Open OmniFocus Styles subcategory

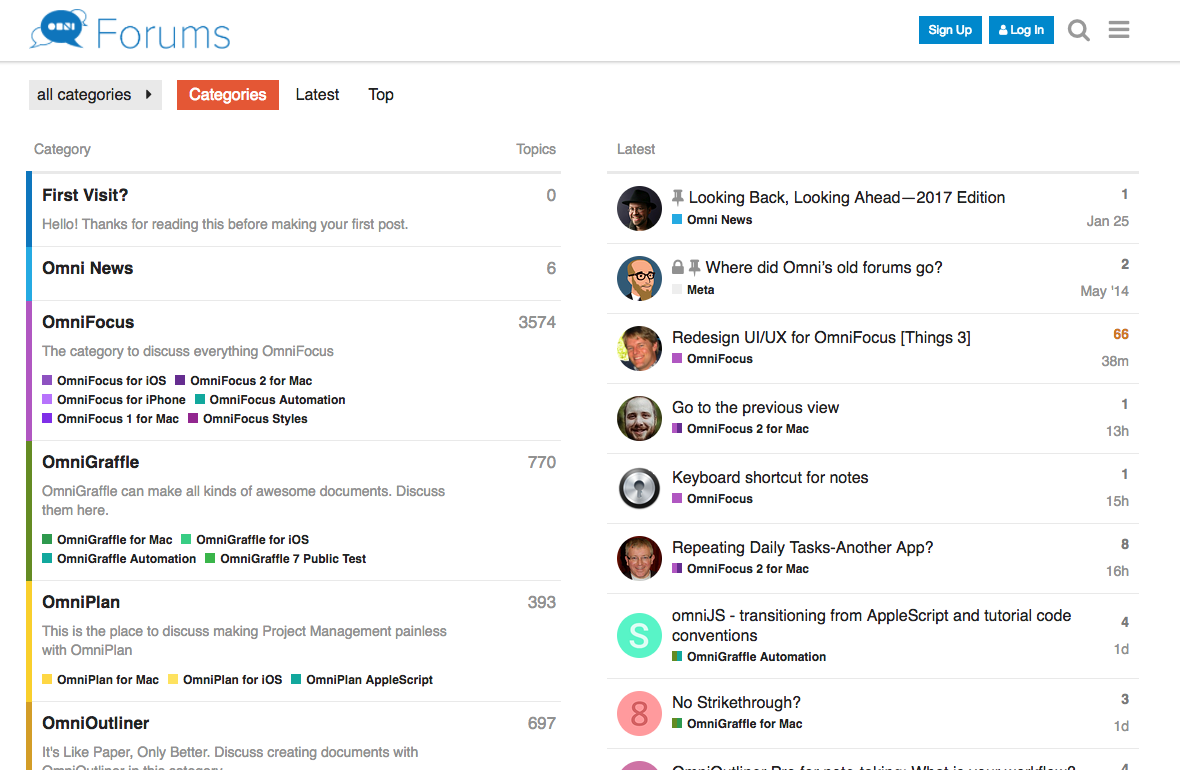click(x=248, y=418)
